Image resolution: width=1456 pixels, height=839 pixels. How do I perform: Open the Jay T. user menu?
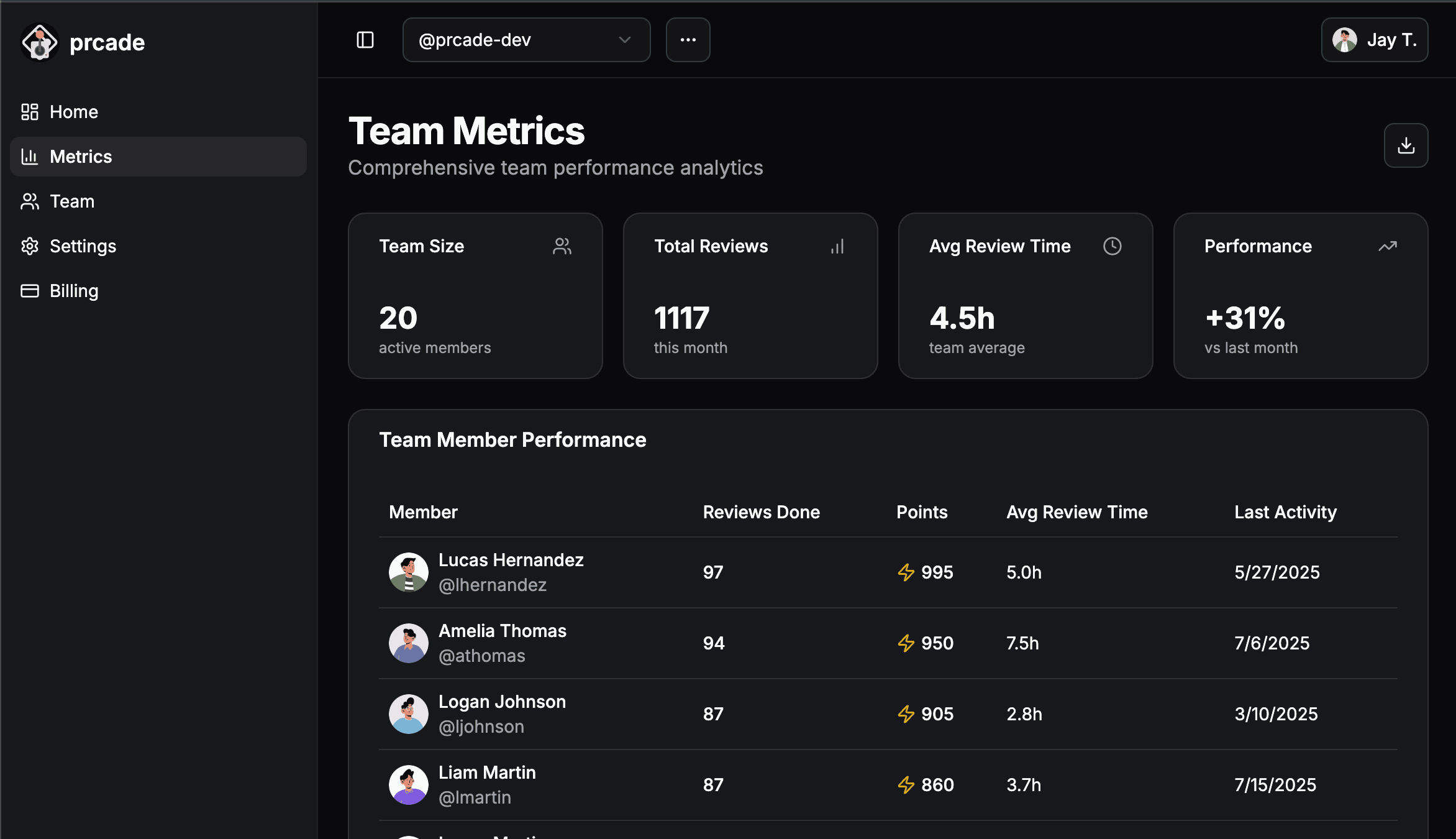1374,40
